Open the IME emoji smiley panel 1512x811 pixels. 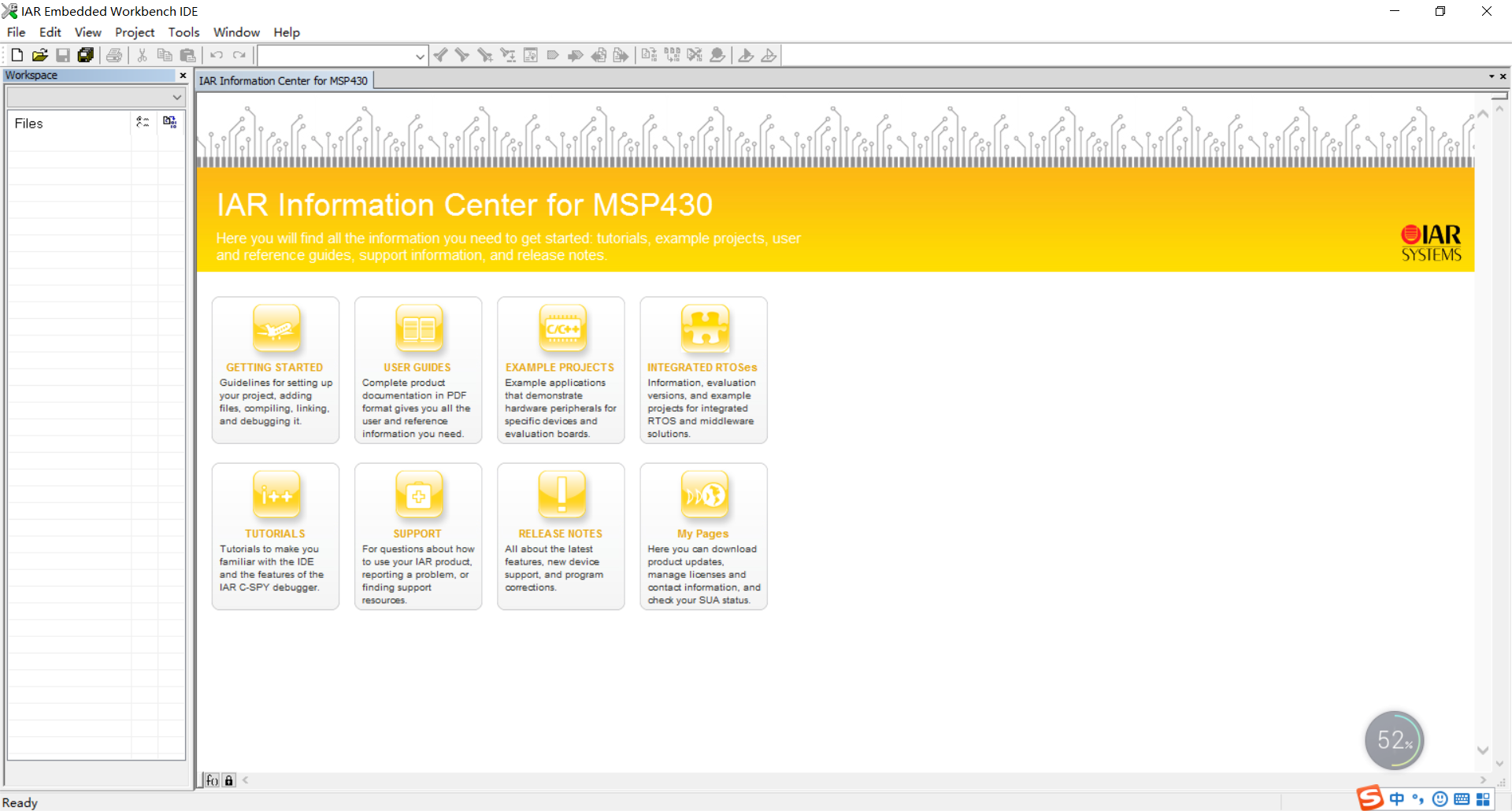[1440, 799]
